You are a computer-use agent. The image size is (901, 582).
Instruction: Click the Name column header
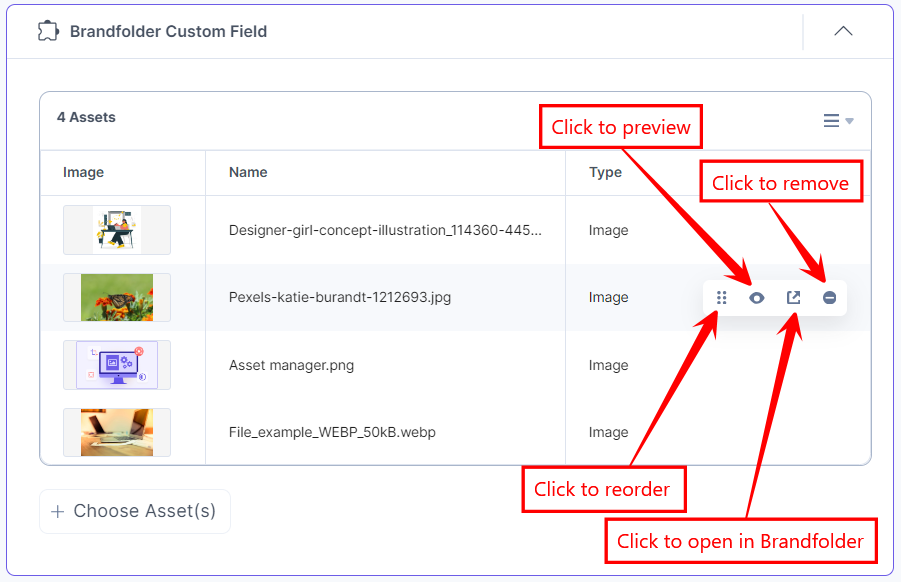pyautogui.click(x=247, y=172)
